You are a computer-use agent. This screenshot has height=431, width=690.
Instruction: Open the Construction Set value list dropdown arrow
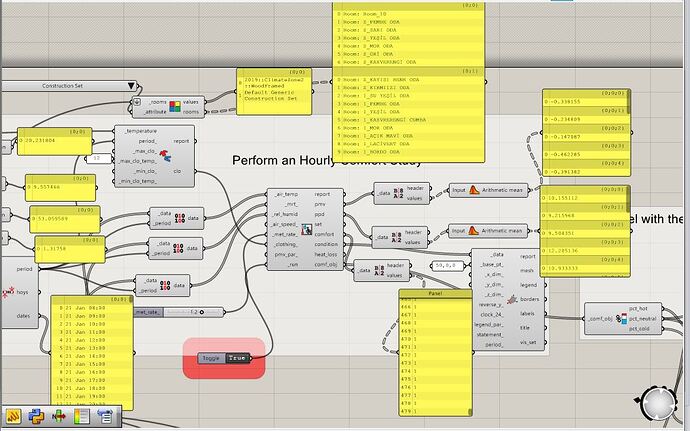(131, 86)
